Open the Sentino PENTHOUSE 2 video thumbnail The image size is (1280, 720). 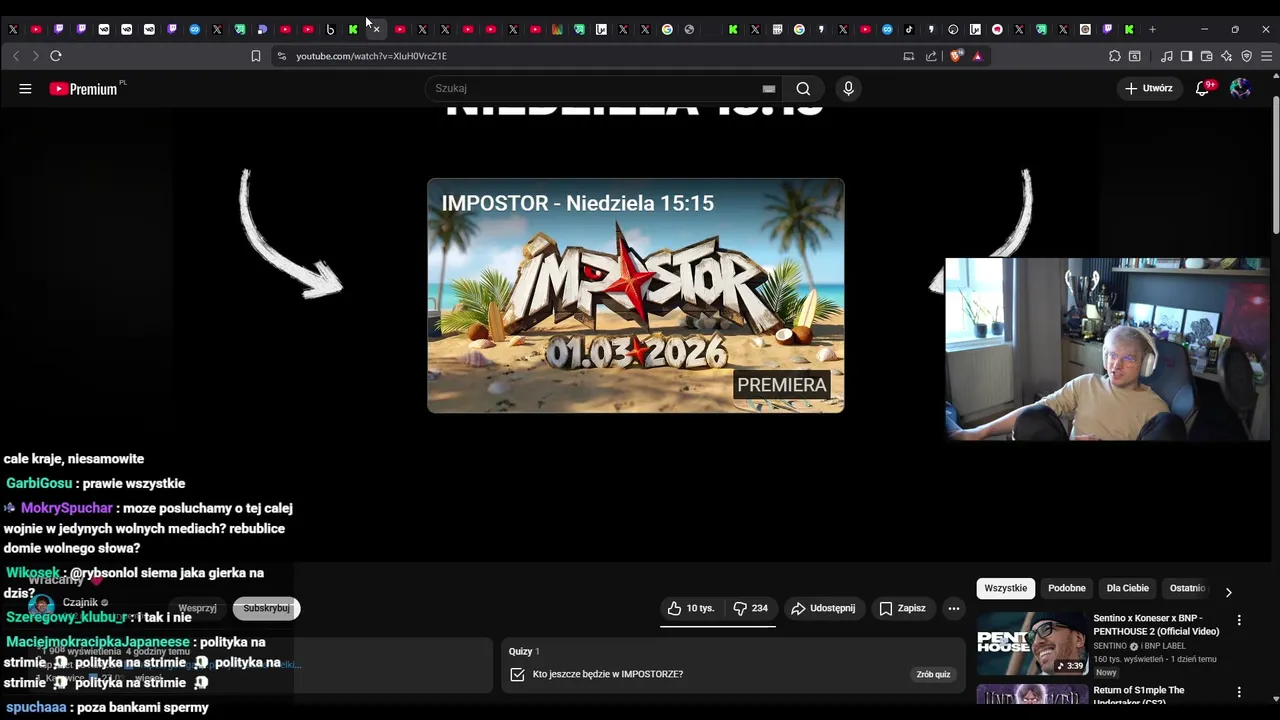pyautogui.click(x=1032, y=644)
